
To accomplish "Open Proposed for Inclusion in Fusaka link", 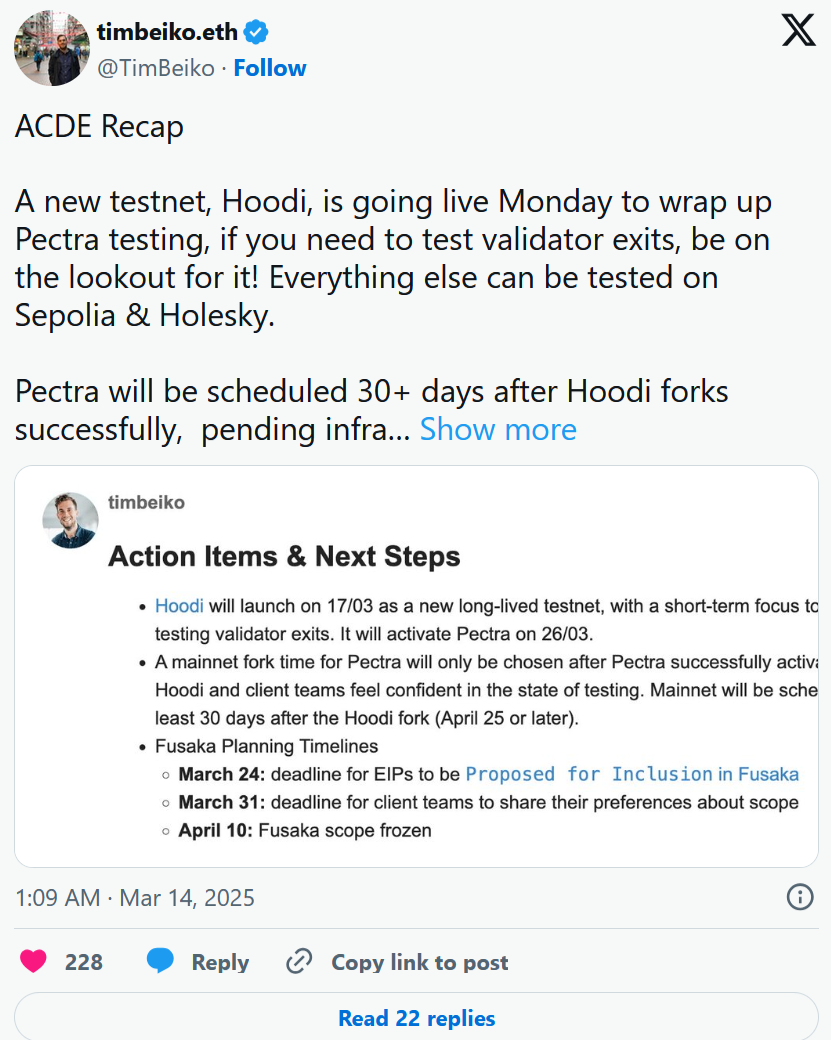I will point(632,774).
